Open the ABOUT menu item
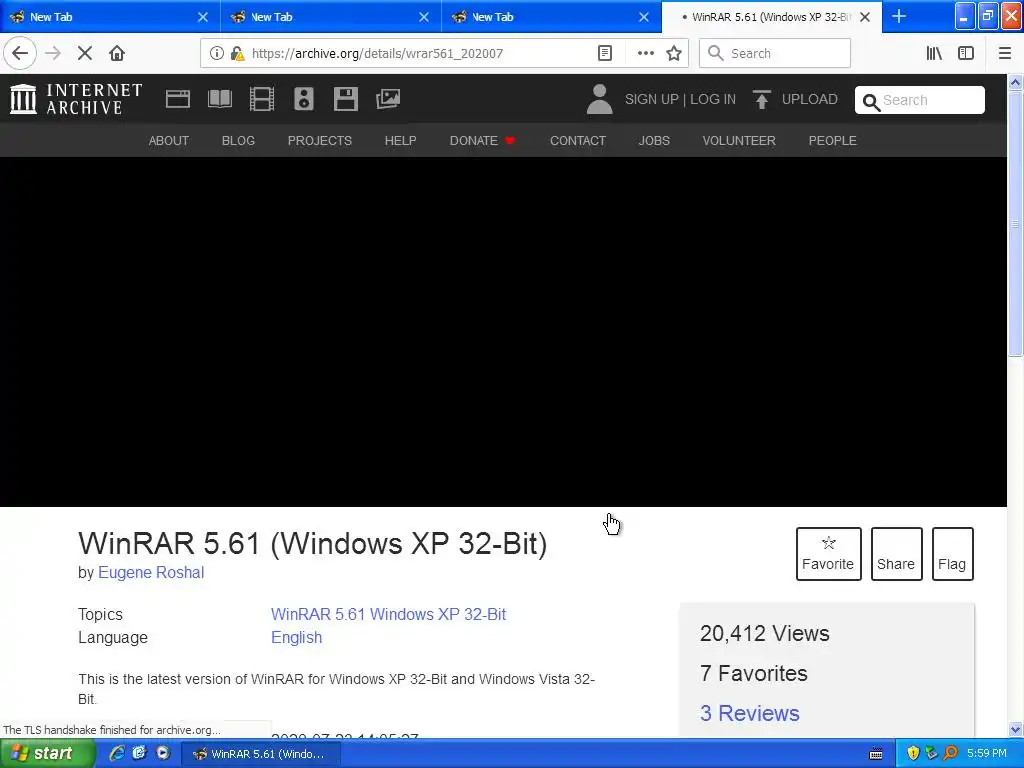This screenshot has width=1024, height=768. (x=168, y=140)
